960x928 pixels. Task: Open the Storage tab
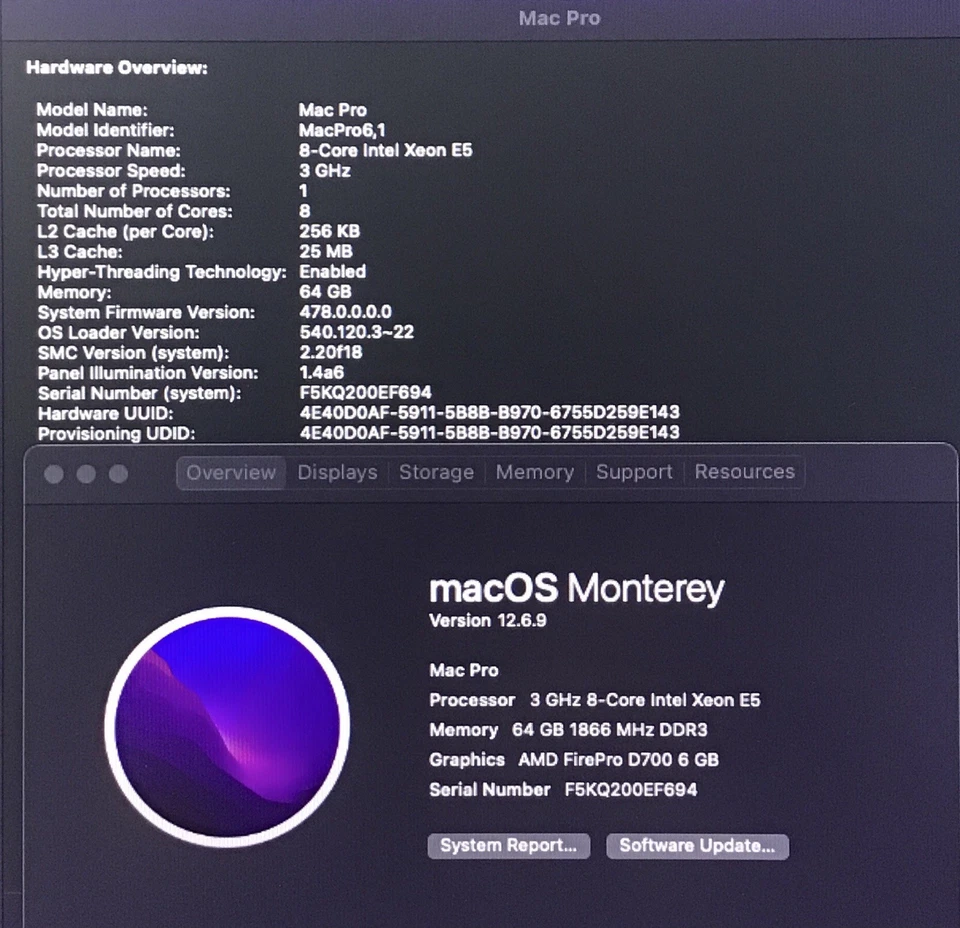[x=436, y=472]
